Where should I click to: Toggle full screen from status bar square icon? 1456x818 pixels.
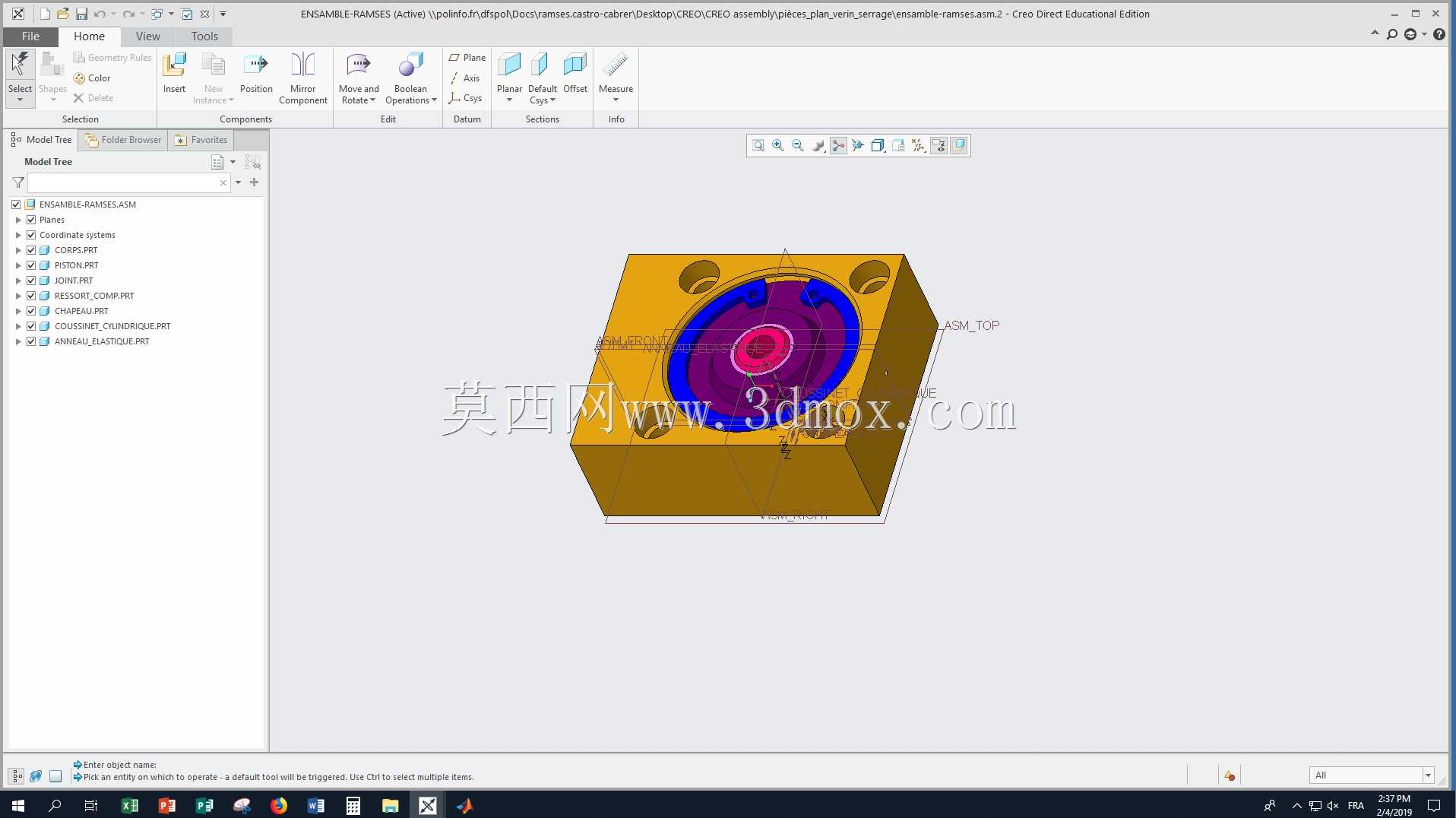[x=55, y=776]
